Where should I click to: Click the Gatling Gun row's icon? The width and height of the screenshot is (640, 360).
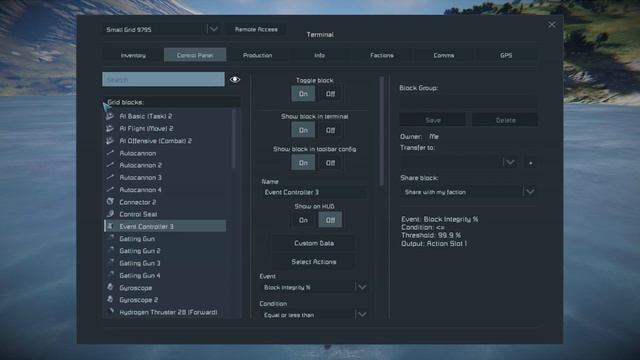point(110,238)
